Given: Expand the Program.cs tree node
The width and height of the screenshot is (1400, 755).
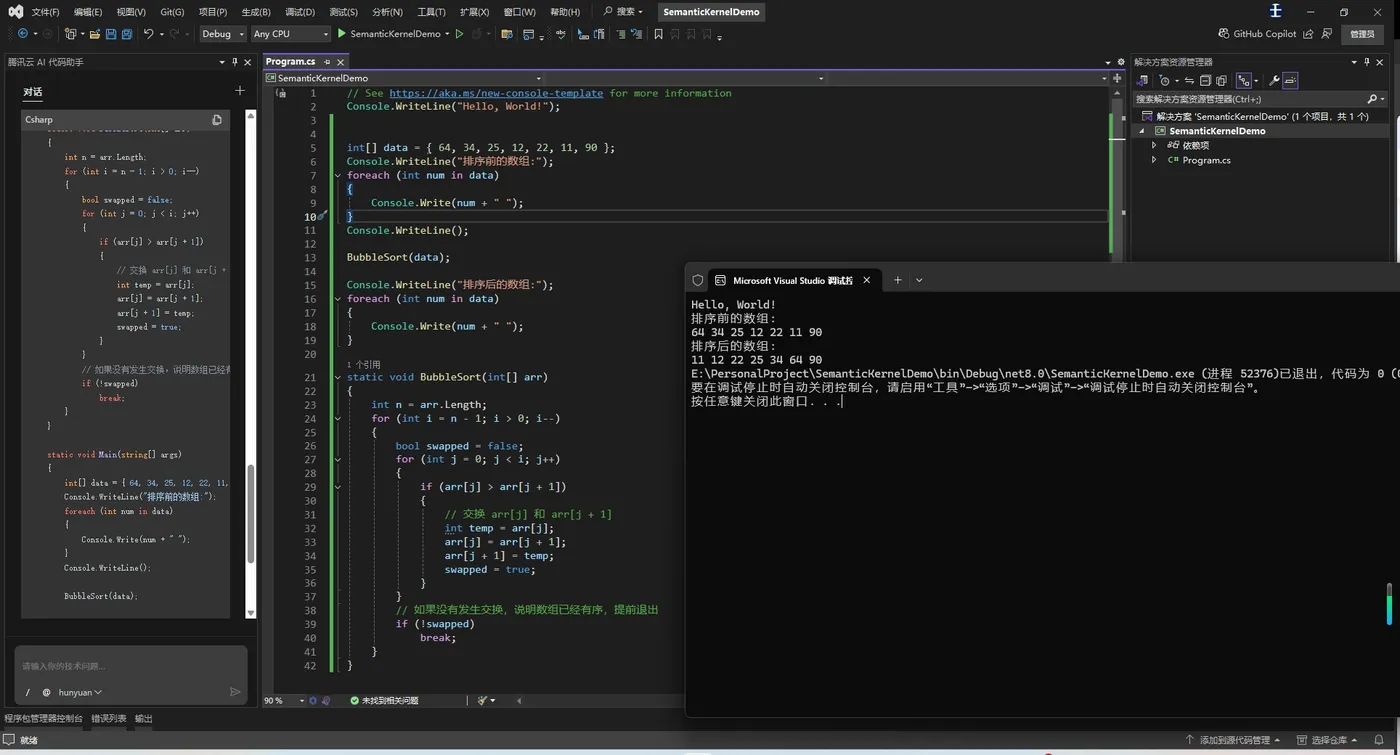Looking at the screenshot, I should pos(1154,160).
